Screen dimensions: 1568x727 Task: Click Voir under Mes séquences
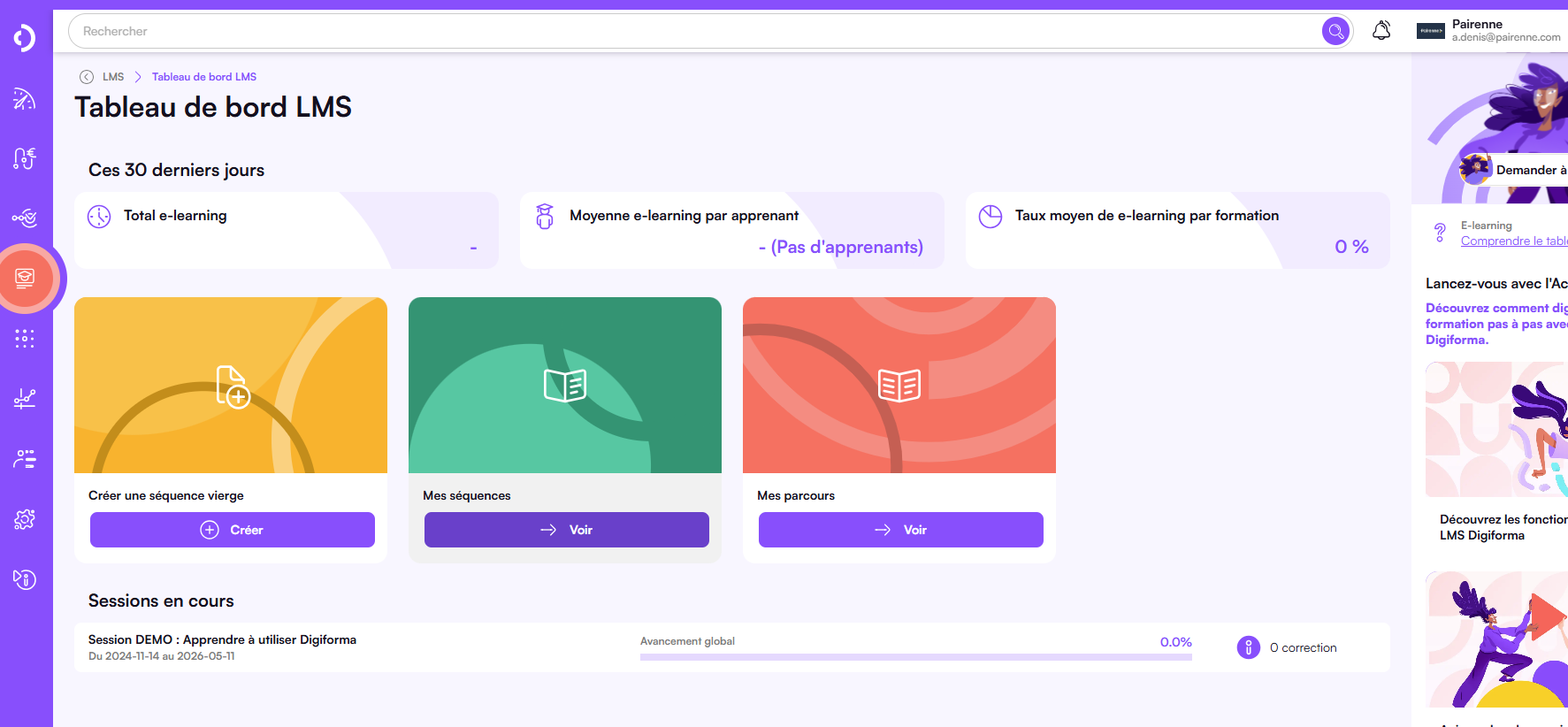pyautogui.click(x=567, y=530)
